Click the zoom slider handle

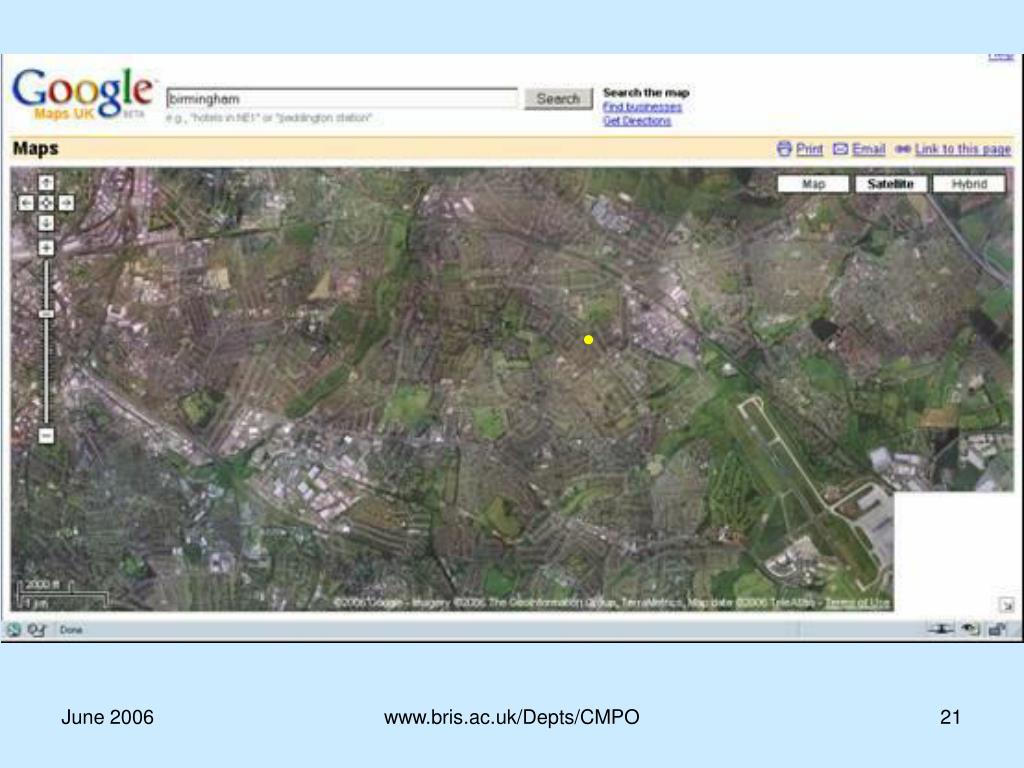click(x=46, y=314)
